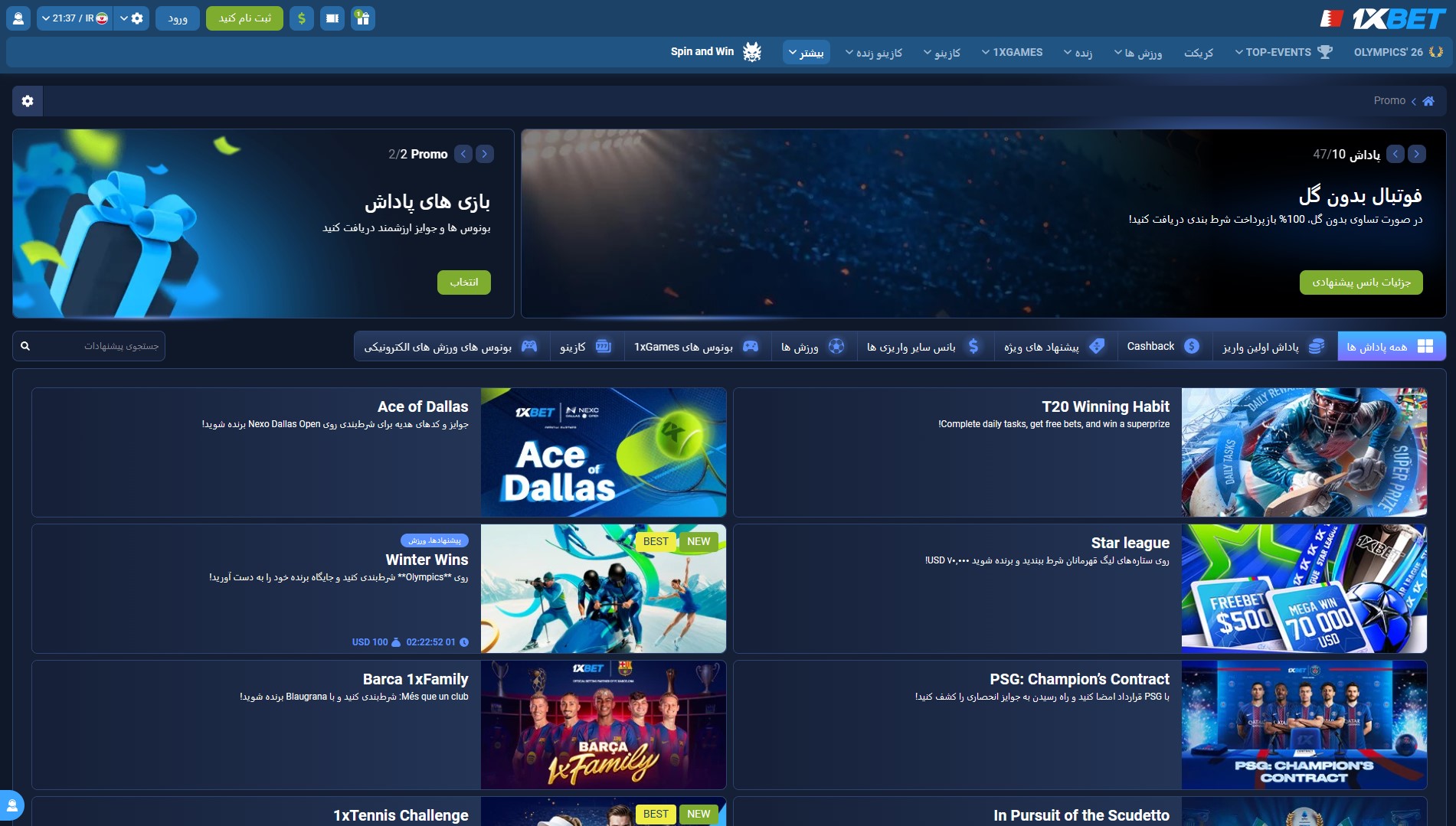Click the dollar deposit icon
1456x826 pixels.
tap(302, 18)
